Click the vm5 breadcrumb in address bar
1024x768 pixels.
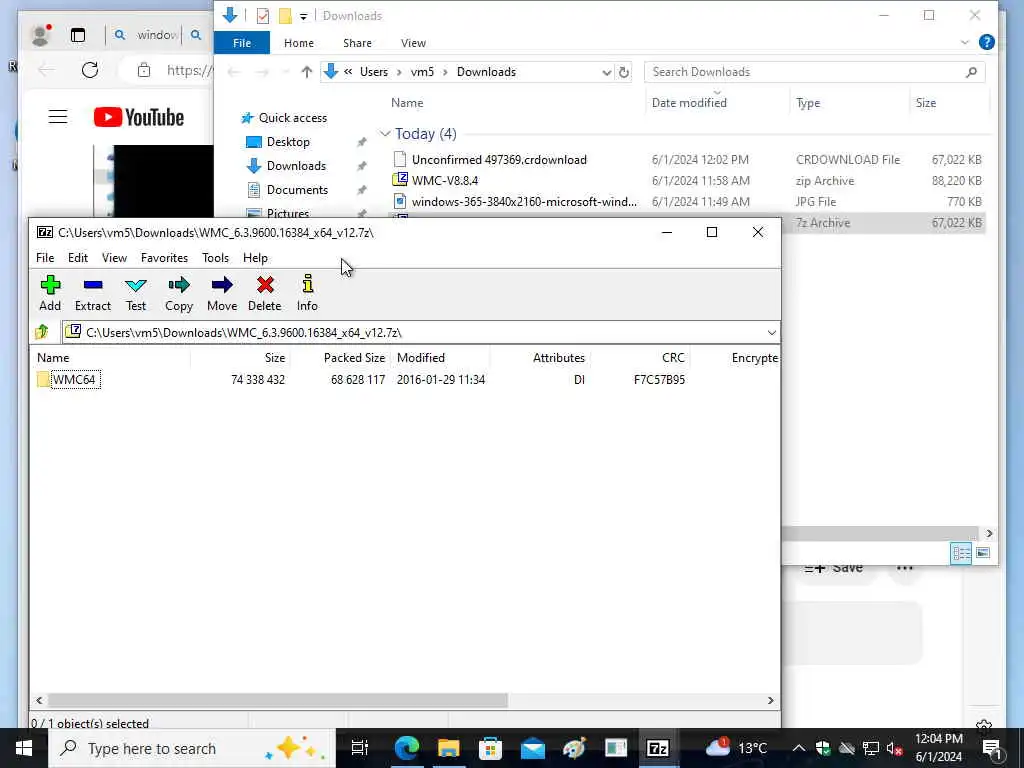[x=422, y=72]
